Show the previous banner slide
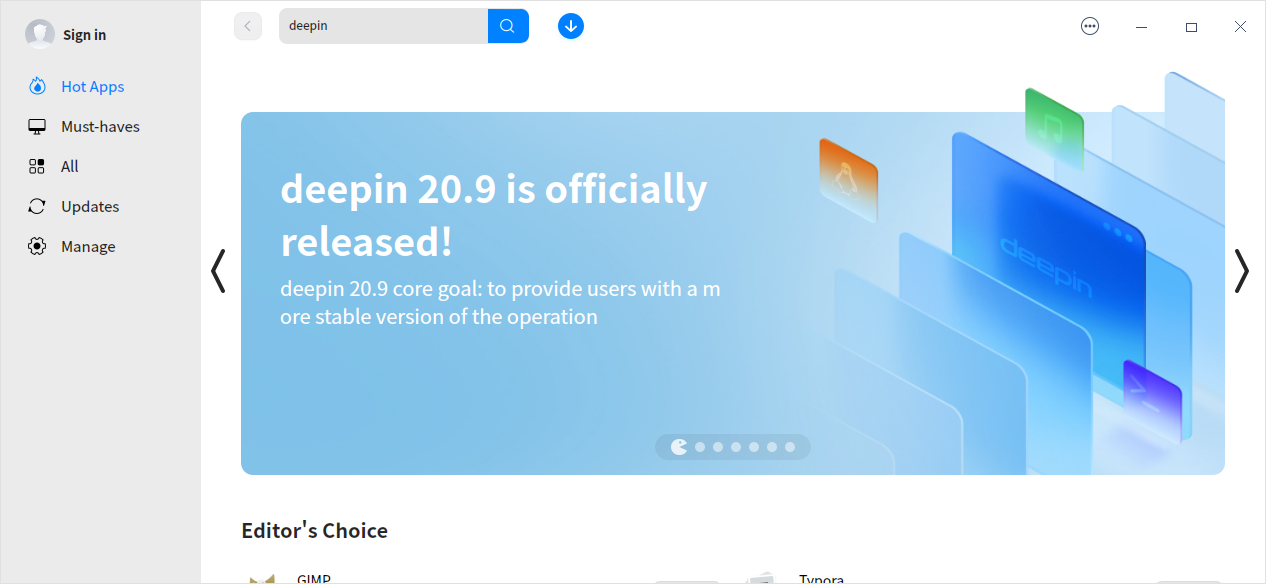This screenshot has height=584, width=1266. (218, 271)
